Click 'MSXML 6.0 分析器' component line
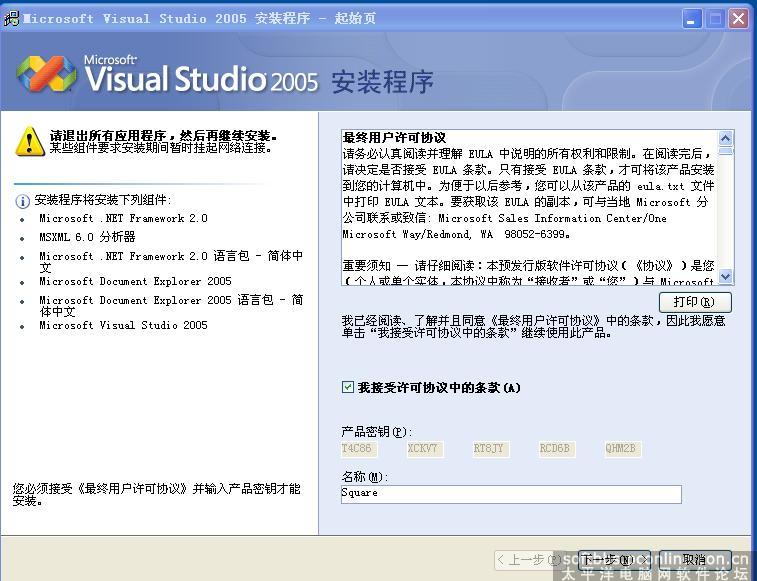The height and width of the screenshot is (581, 757). [87, 237]
